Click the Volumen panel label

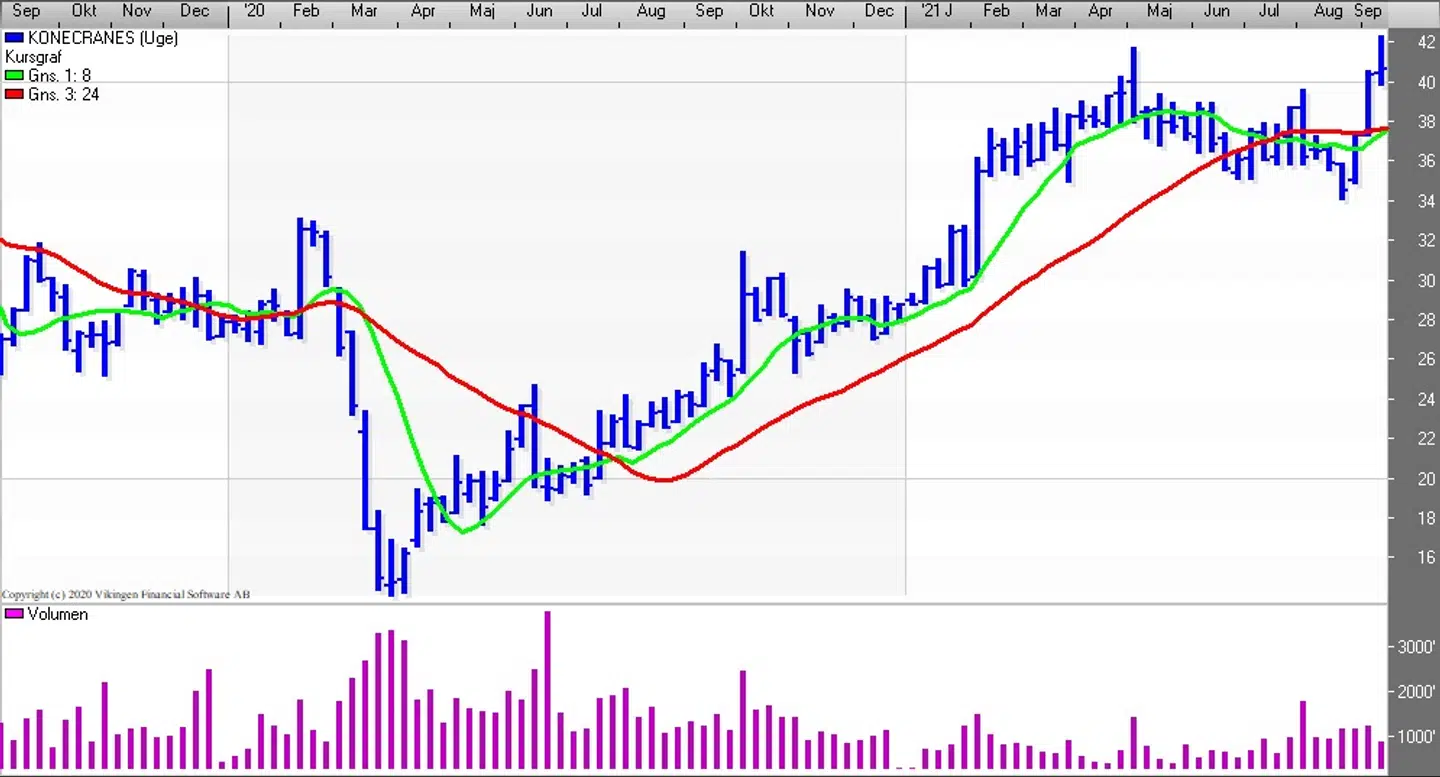point(57,614)
